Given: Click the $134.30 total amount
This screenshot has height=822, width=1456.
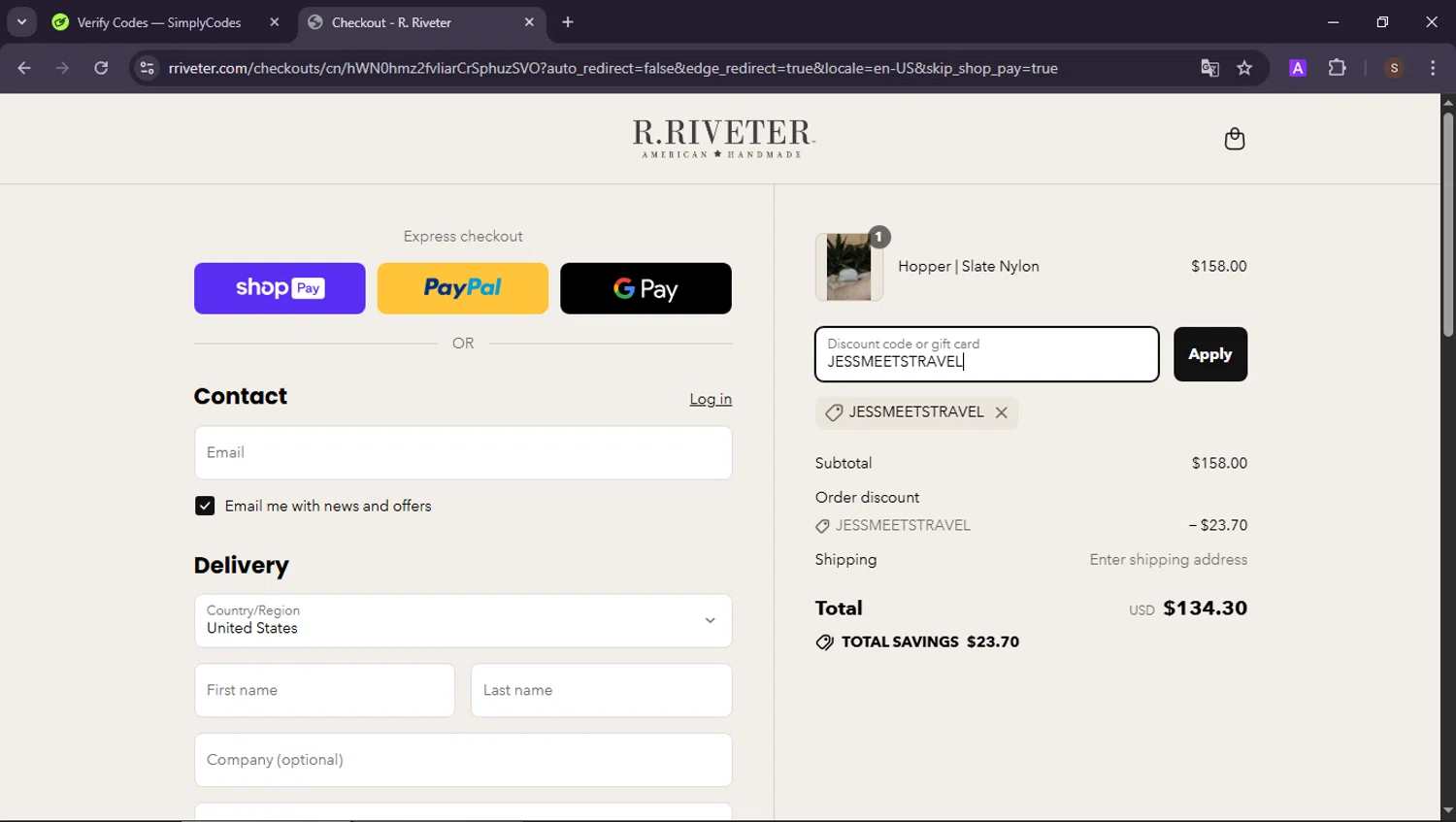Looking at the screenshot, I should (x=1205, y=608).
